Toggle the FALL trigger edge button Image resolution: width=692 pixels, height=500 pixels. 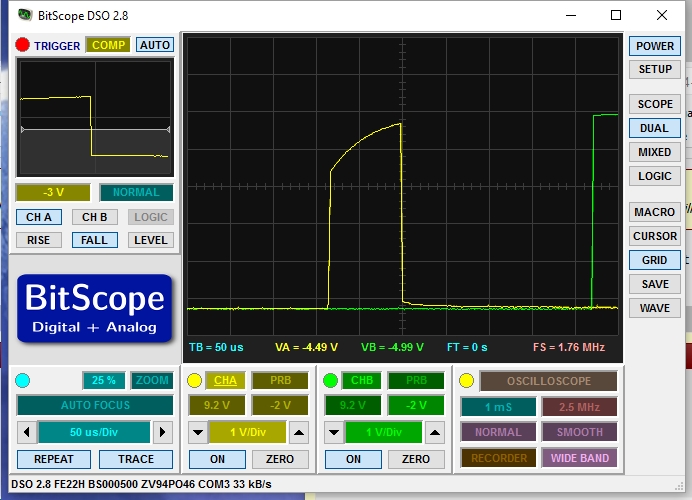point(94,240)
